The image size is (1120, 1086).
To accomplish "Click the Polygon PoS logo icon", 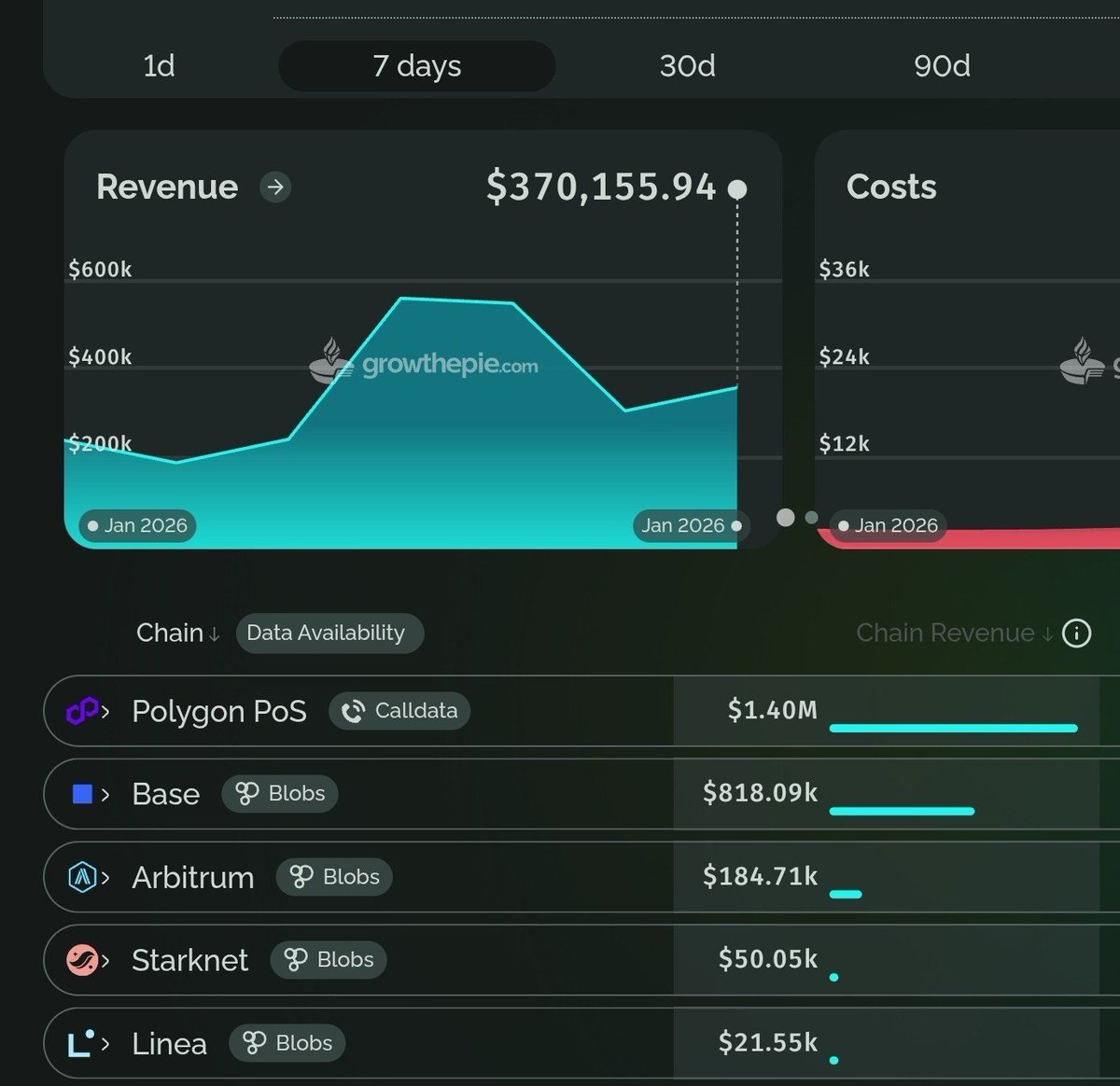I will click(80, 712).
